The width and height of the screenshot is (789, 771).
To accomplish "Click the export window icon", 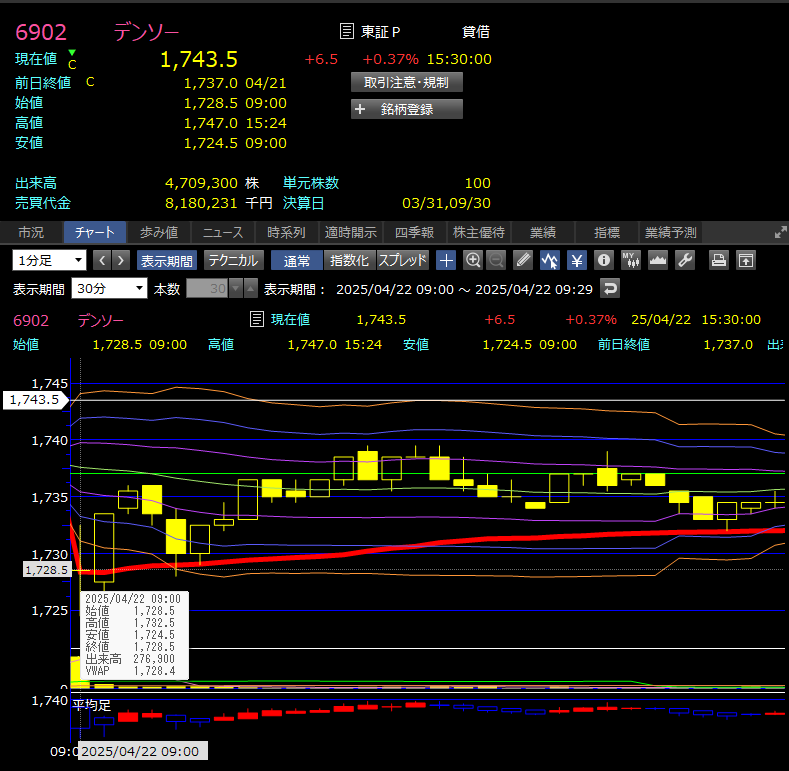I will pyautogui.click(x=746, y=260).
